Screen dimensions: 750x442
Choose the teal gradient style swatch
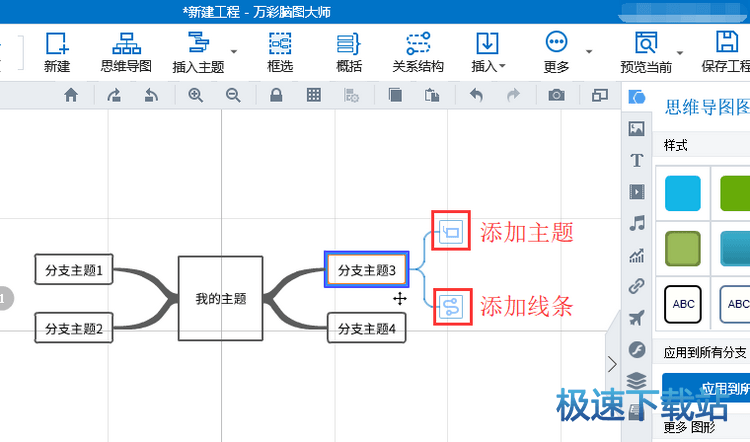735,249
